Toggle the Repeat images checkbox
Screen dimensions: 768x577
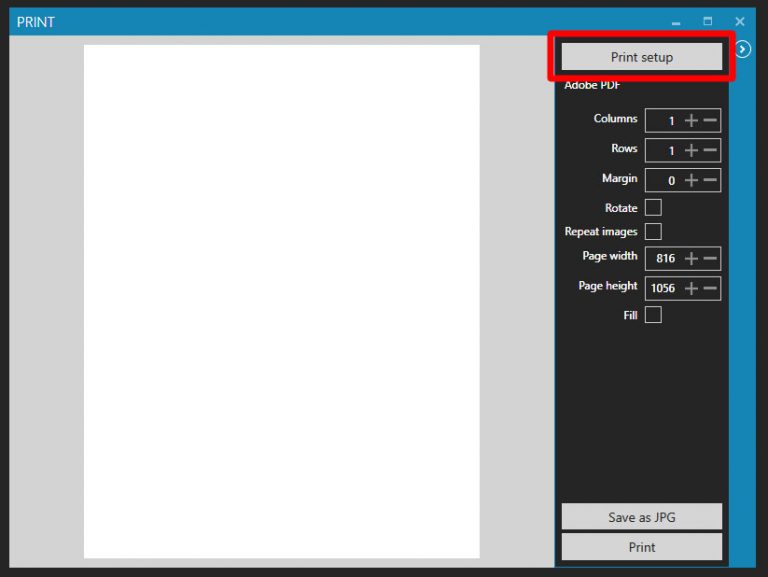[653, 232]
